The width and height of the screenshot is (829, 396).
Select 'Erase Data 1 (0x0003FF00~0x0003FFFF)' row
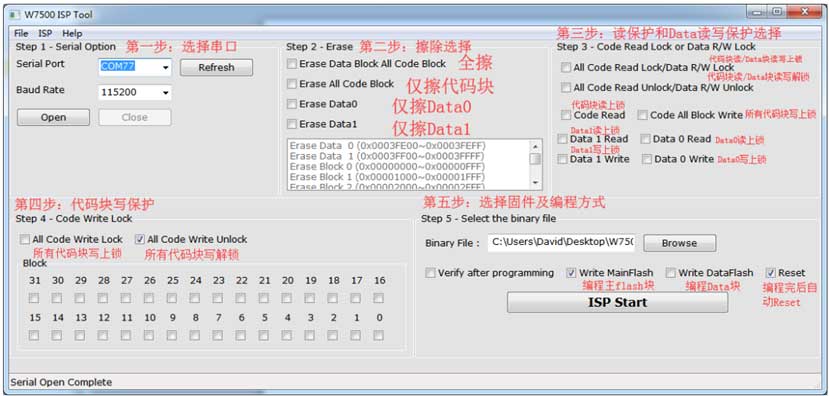388,156
